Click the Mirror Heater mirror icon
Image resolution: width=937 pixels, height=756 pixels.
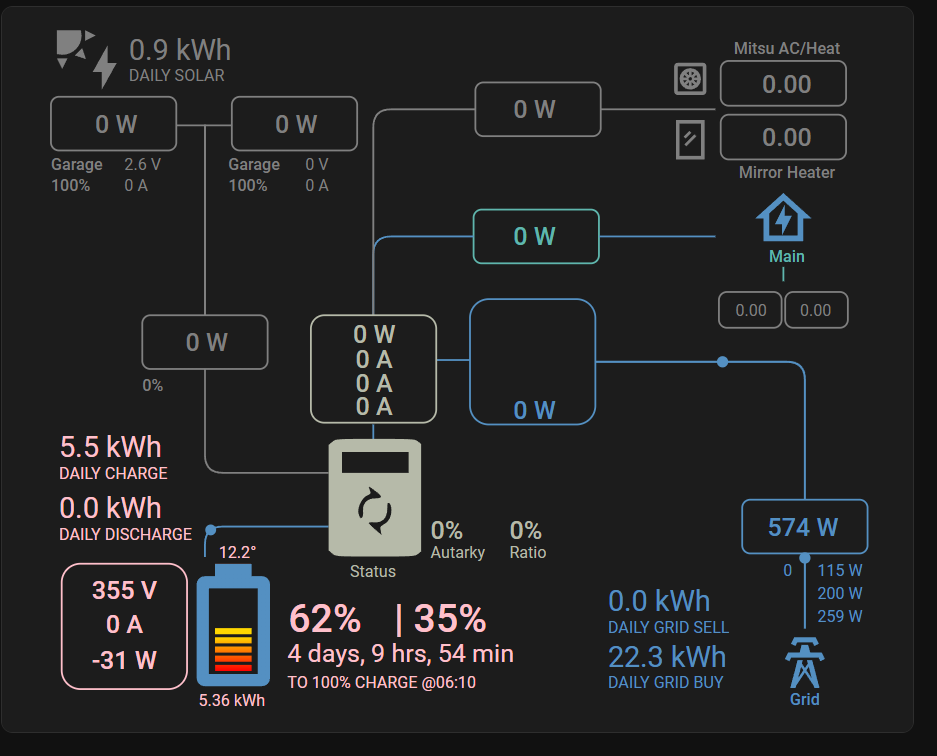pos(690,140)
